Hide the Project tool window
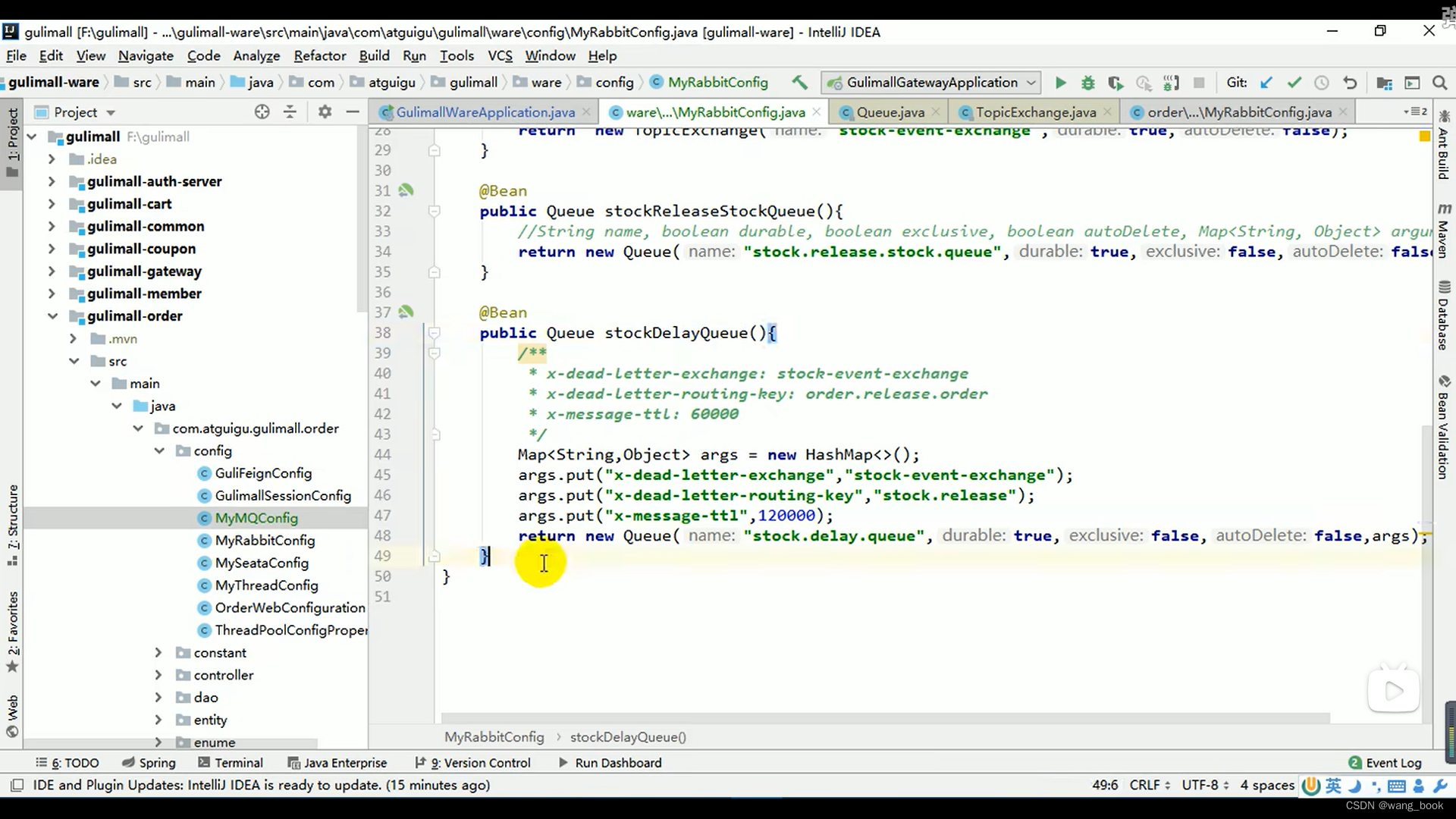 tap(353, 112)
